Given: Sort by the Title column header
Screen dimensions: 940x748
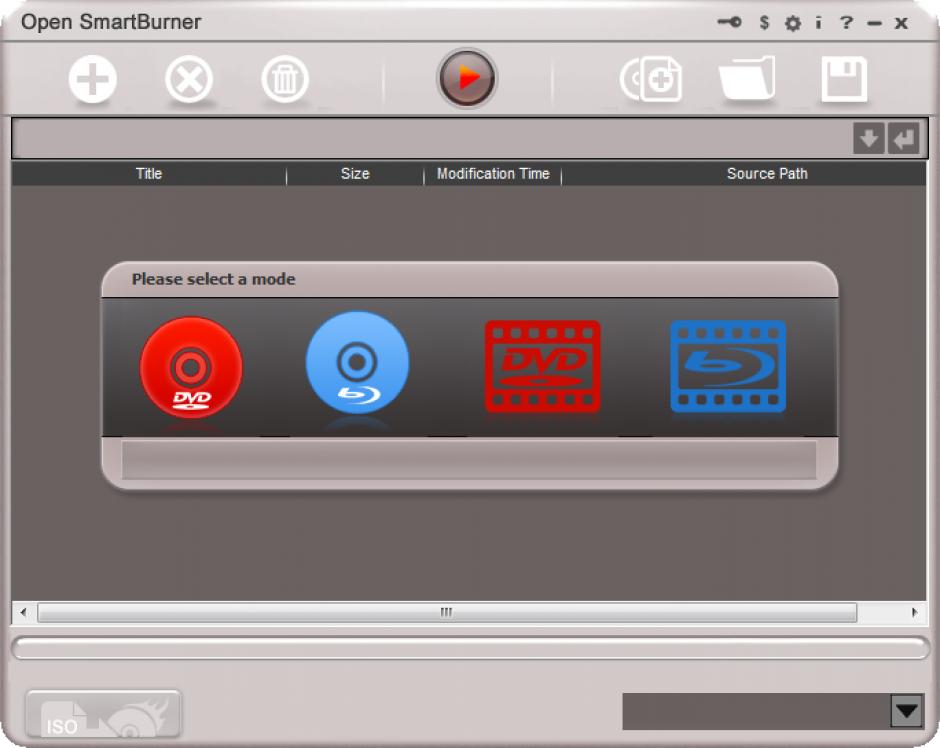Looking at the screenshot, I should click(x=149, y=174).
